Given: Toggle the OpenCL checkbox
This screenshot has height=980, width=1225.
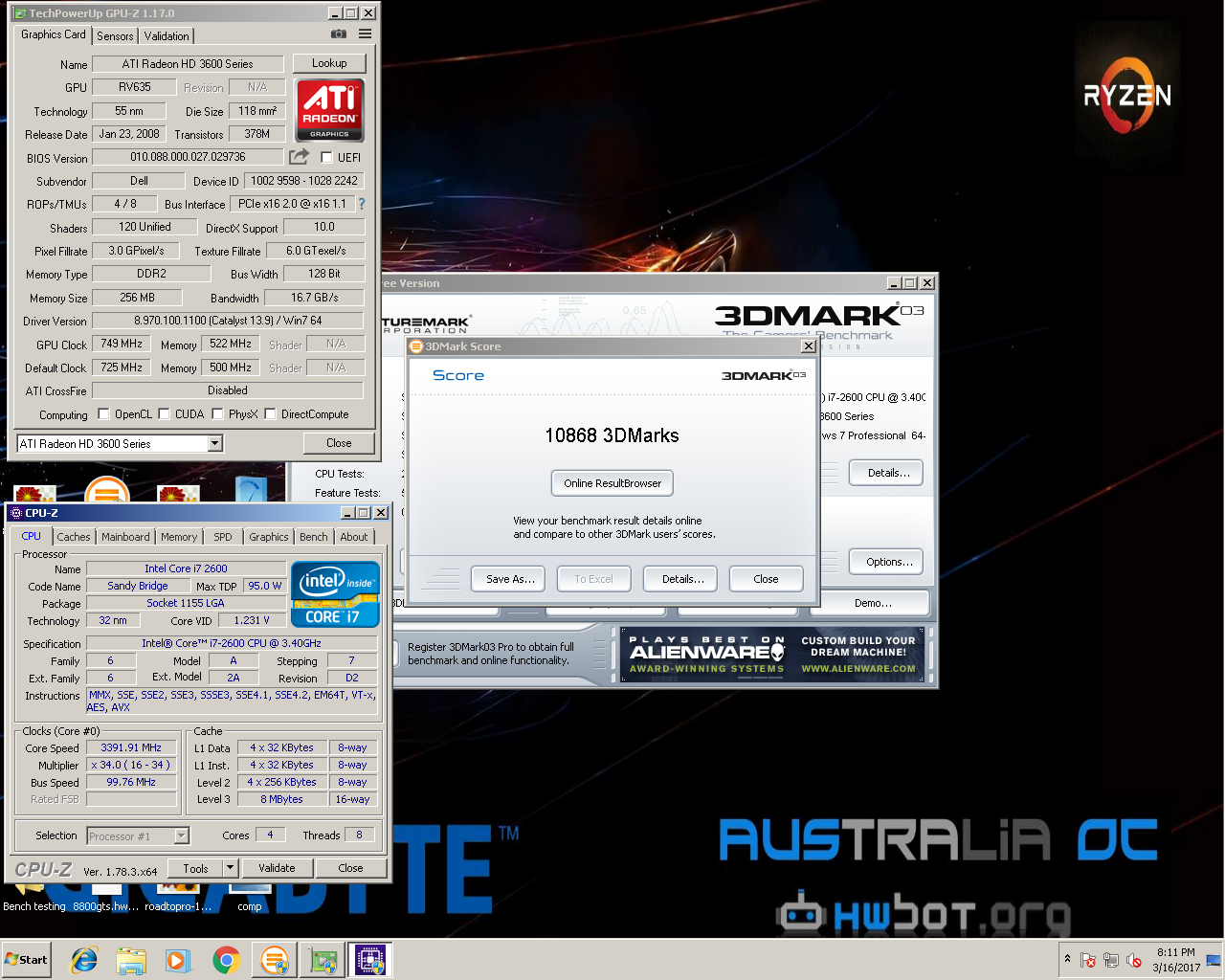Looking at the screenshot, I should pyautogui.click(x=103, y=414).
